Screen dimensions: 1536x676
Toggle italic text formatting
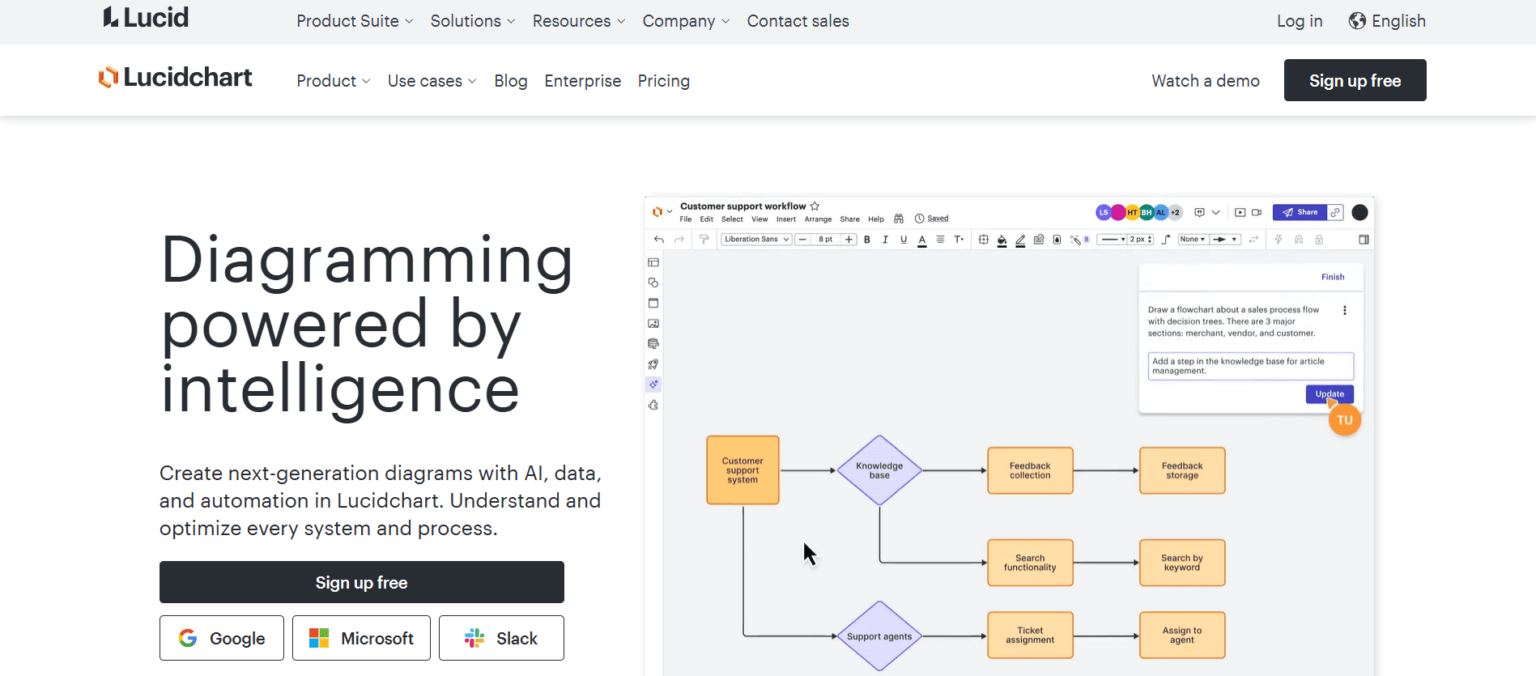pos(885,239)
